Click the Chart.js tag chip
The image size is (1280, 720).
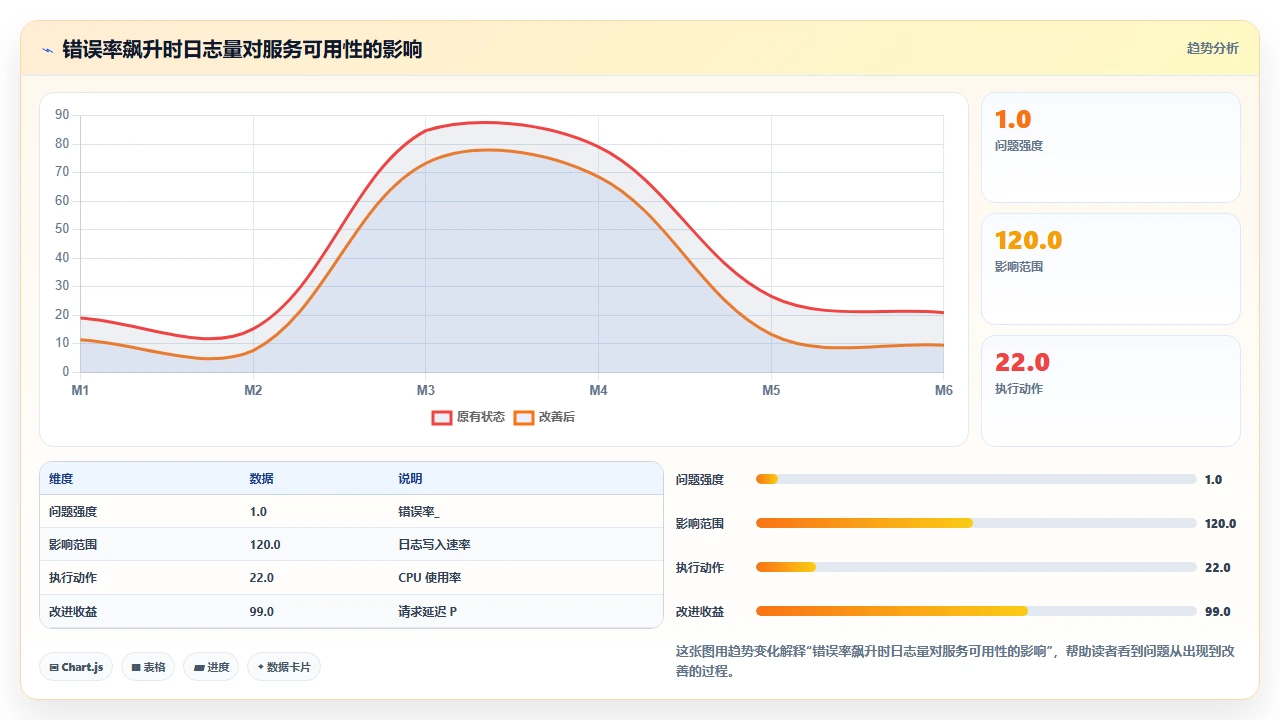click(76, 667)
